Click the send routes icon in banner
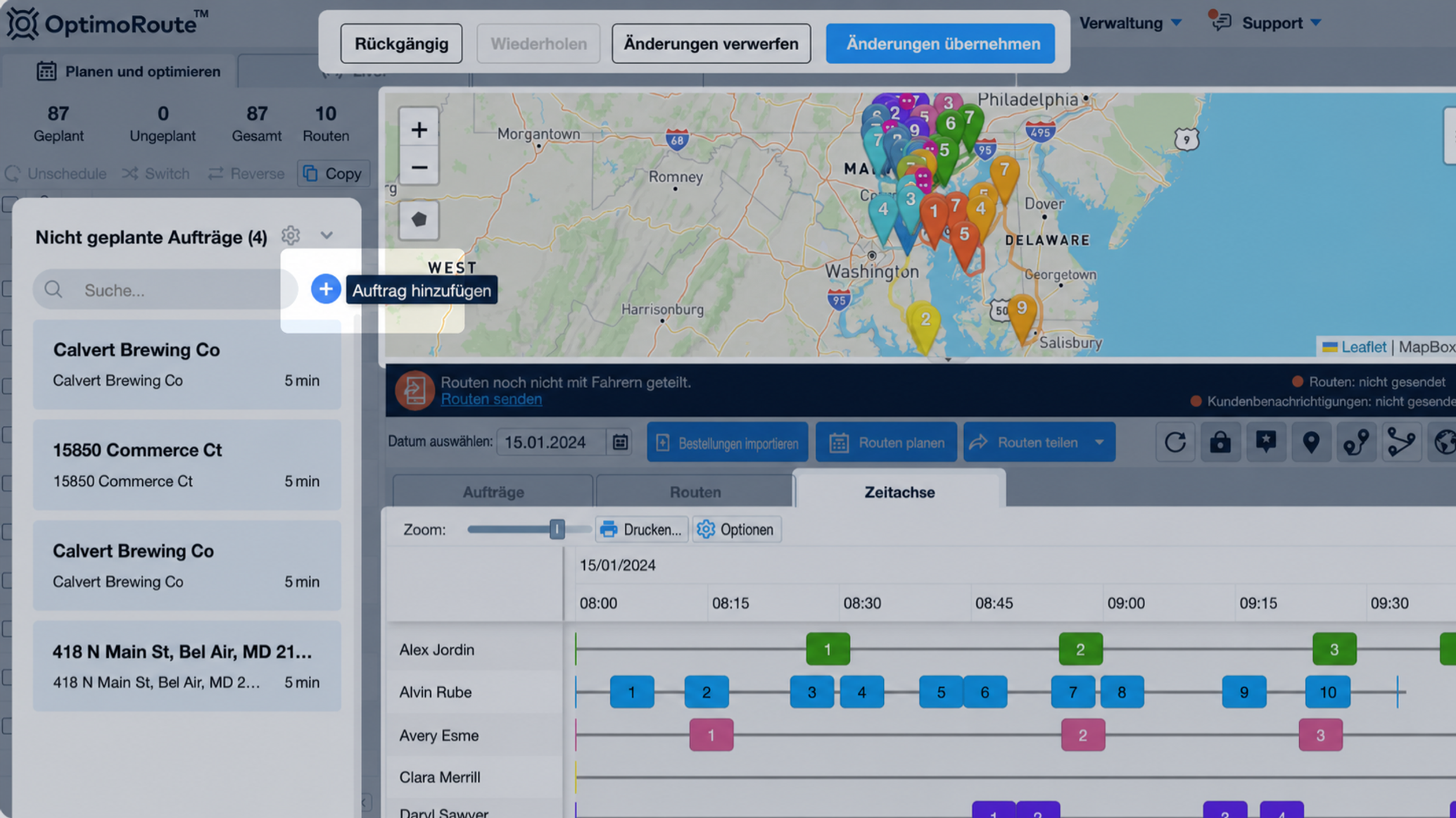Screen dimensions: 1456x818 [x=414, y=390]
